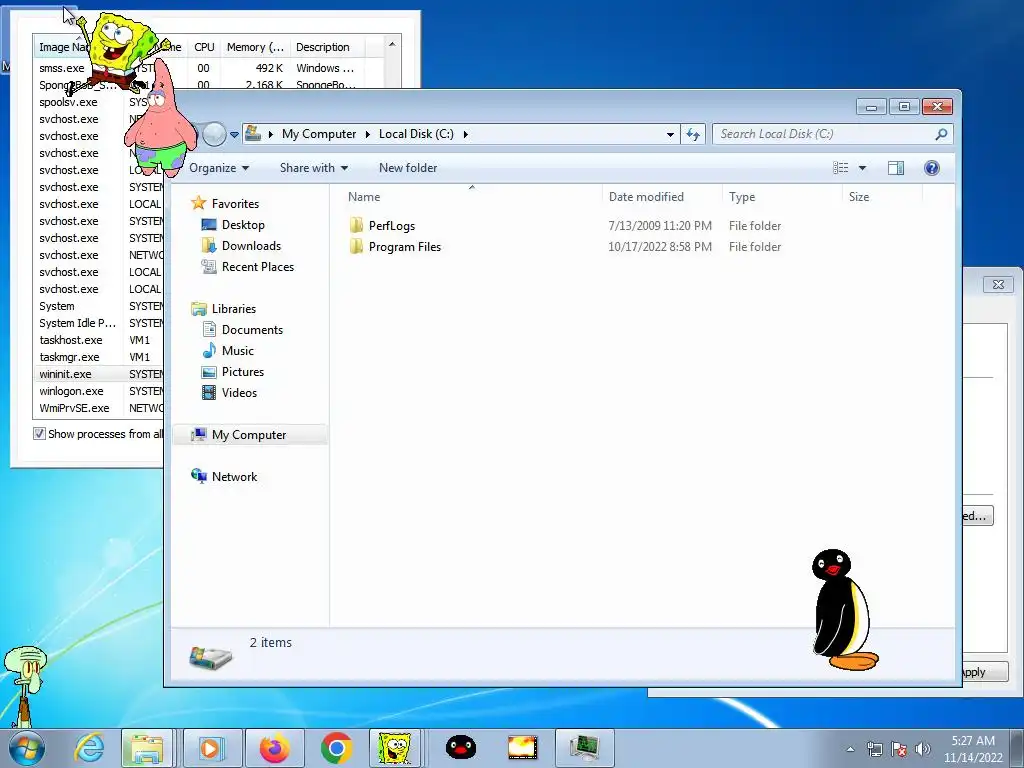
Task: Select the fire image taskbar button
Action: tap(522, 748)
